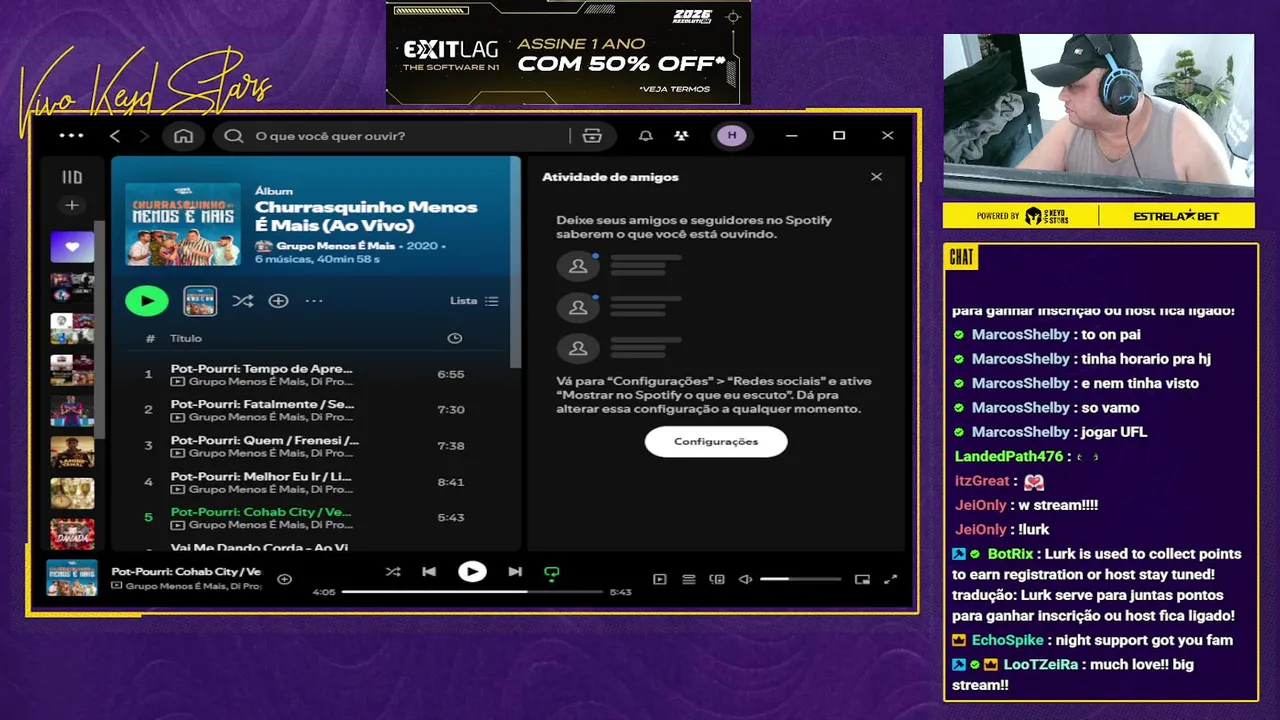Toggle shuffle in the player bar
Image resolution: width=1280 pixels, height=720 pixels.
(393, 572)
